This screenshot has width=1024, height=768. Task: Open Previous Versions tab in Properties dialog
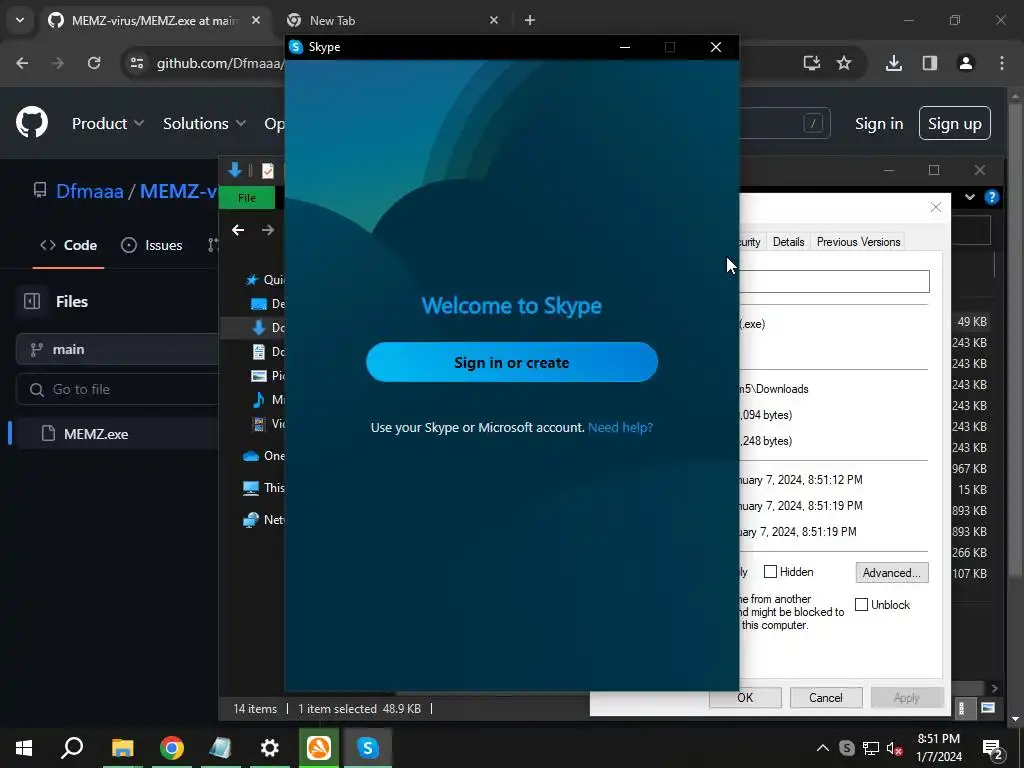858,242
